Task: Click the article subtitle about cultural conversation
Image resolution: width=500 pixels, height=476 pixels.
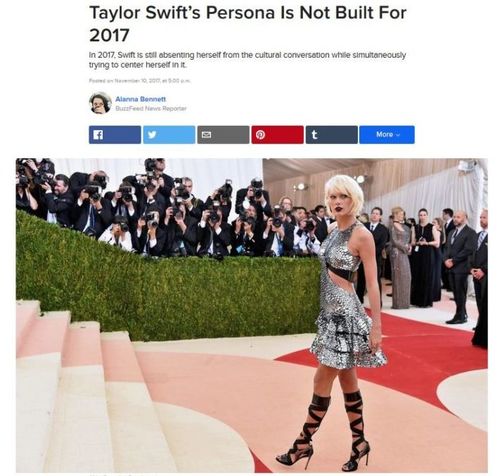Action: (x=247, y=60)
